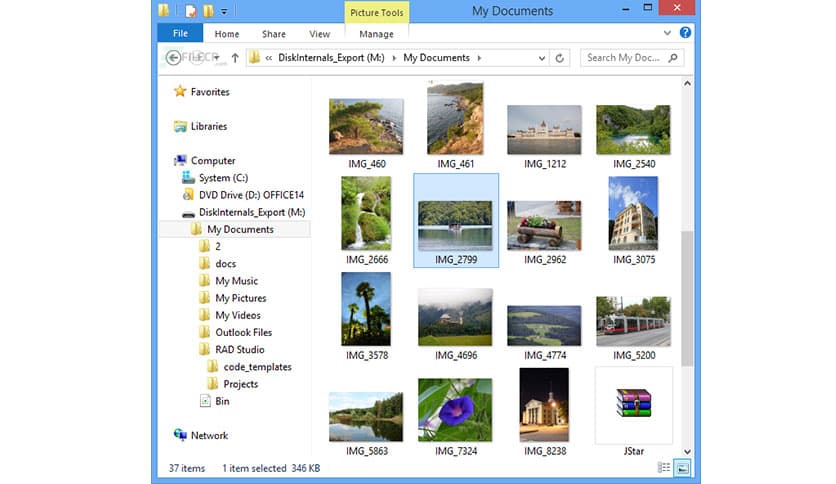Click DiskInternals_Export (M:) in address bar
Image resolution: width=836 pixels, height=484 pixels.
[x=331, y=58]
